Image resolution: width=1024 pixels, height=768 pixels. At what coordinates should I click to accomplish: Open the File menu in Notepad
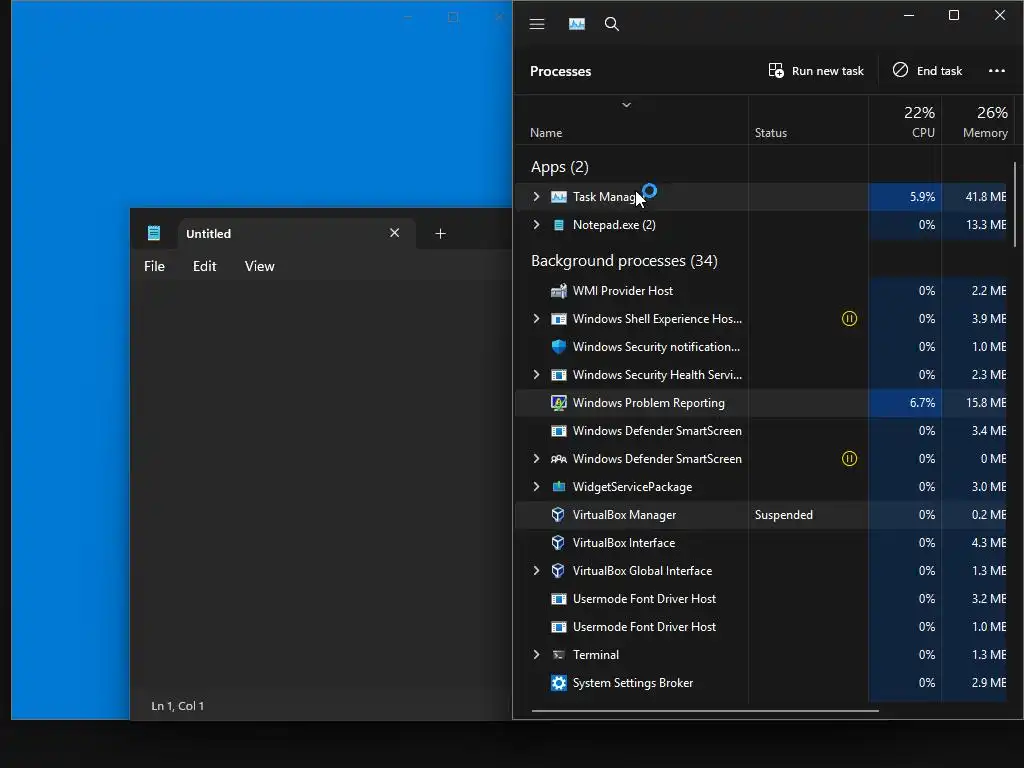tap(154, 266)
